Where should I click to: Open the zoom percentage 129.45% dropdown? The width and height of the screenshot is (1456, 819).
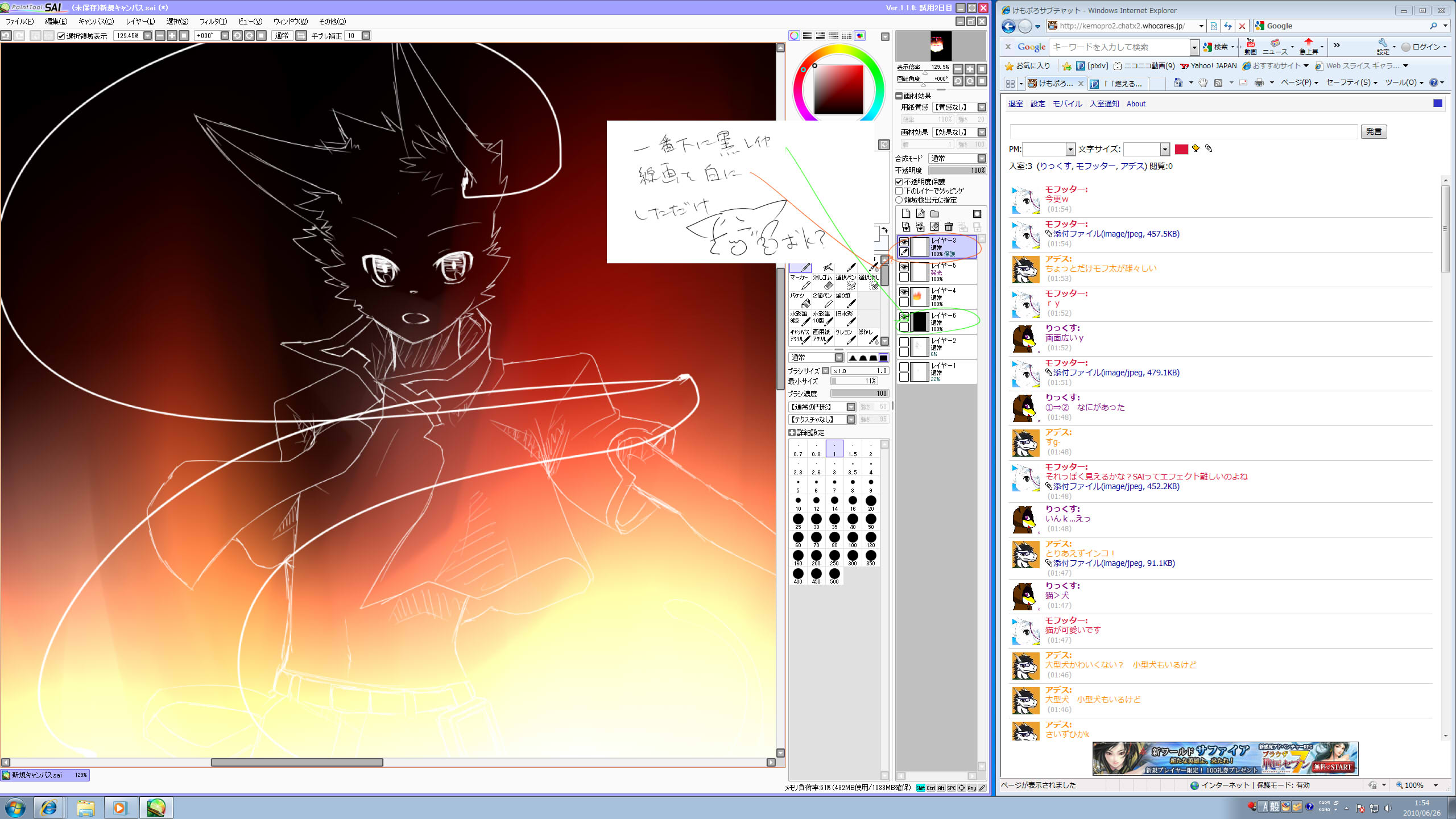148,36
